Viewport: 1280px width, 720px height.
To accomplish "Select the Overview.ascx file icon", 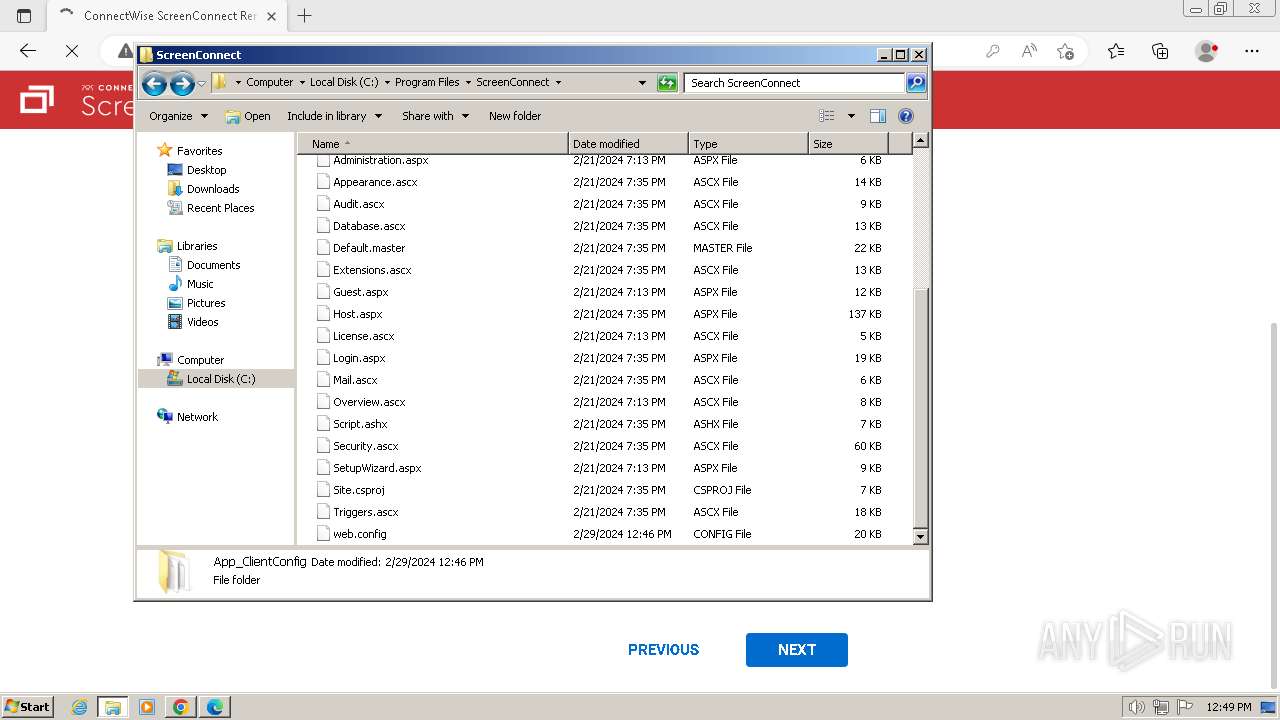I will [323, 402].
